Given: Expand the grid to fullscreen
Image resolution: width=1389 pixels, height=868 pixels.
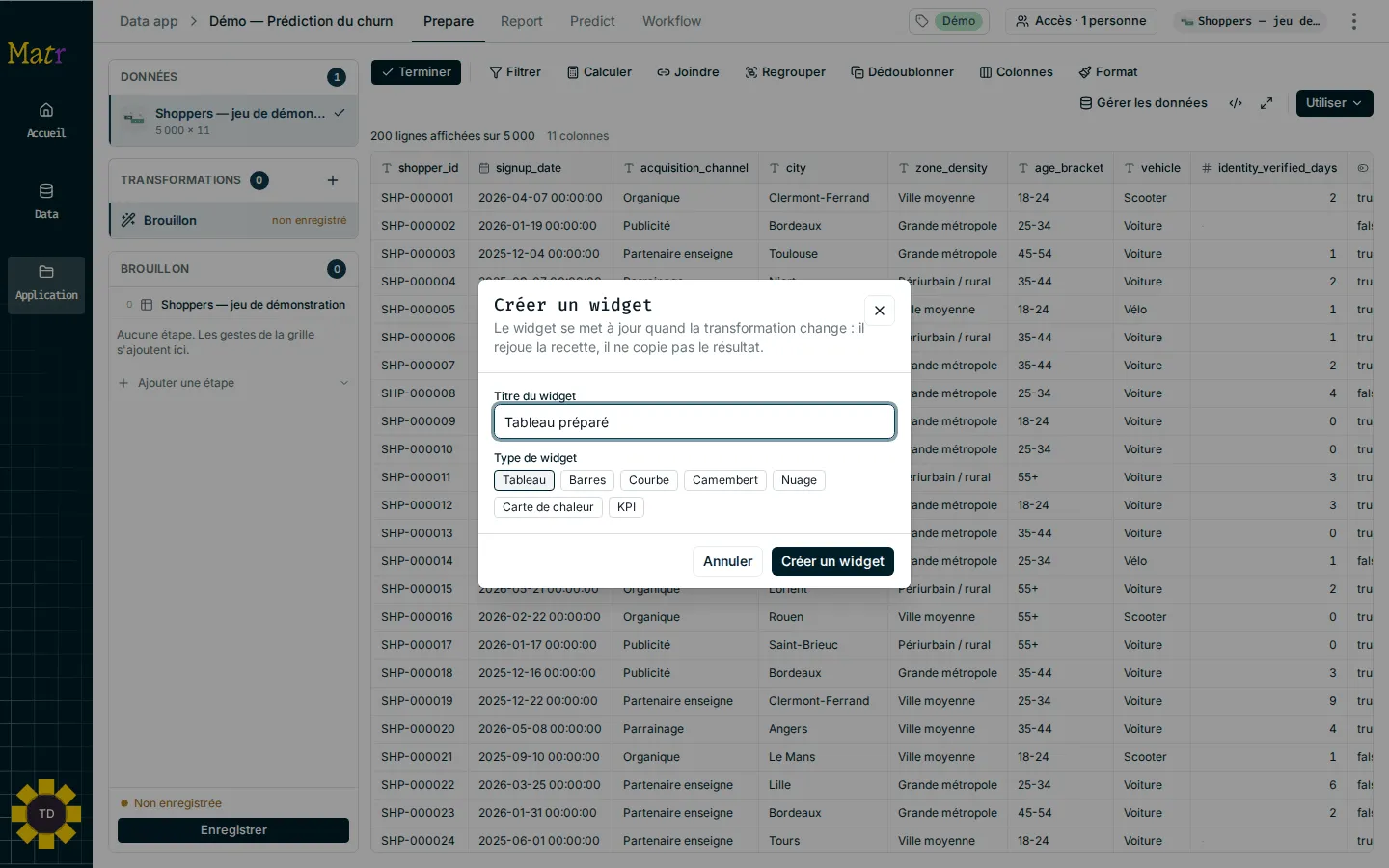Looking at the screenshot, I should tap(1266, 103).
